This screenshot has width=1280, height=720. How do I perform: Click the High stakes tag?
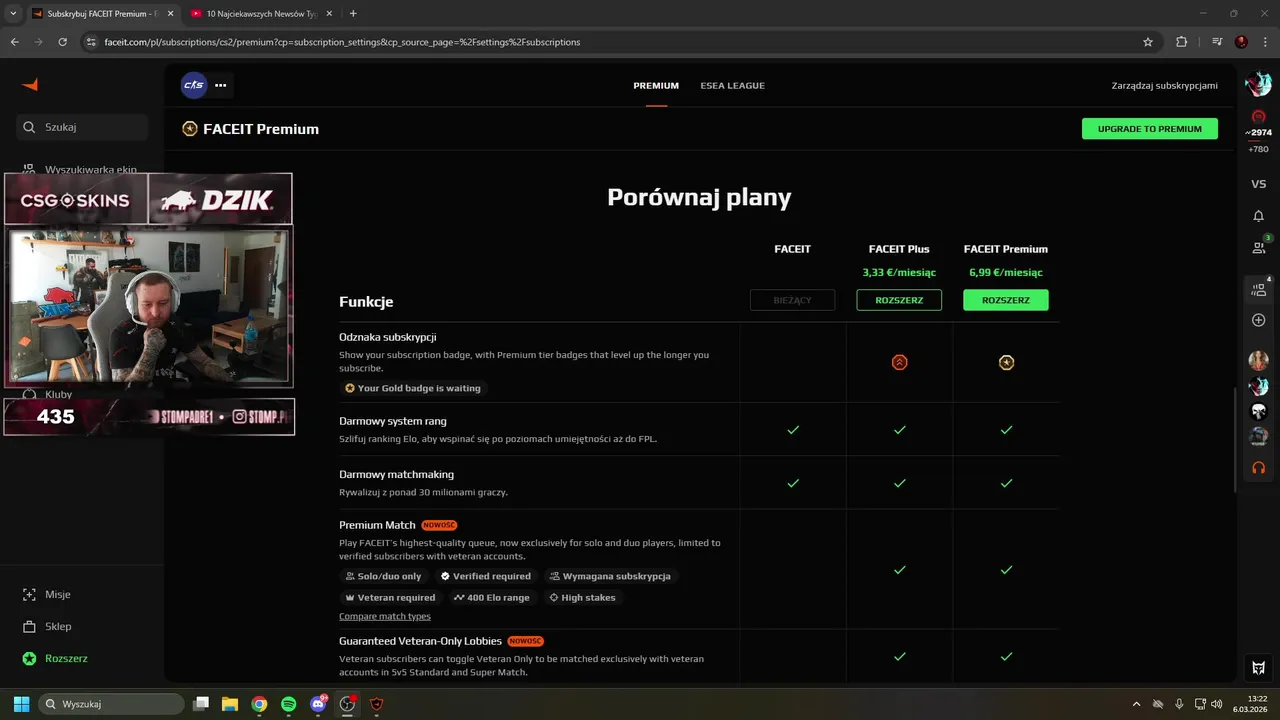[x=582, y=597]
